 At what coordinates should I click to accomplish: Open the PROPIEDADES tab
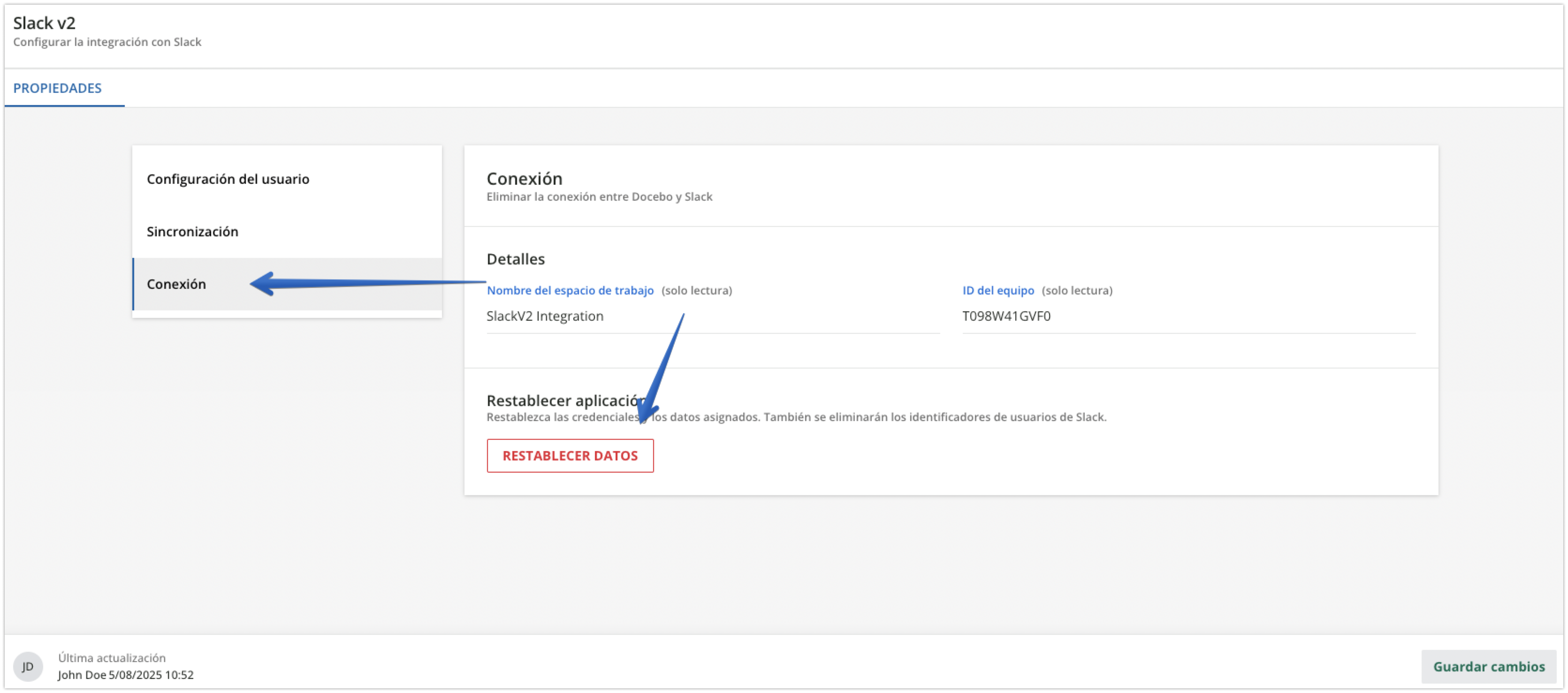click(58, 88)
